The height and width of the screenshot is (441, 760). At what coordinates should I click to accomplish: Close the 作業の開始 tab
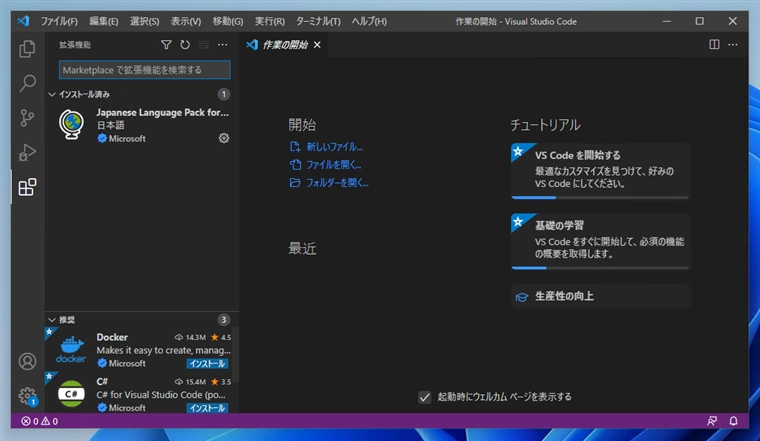317,45
